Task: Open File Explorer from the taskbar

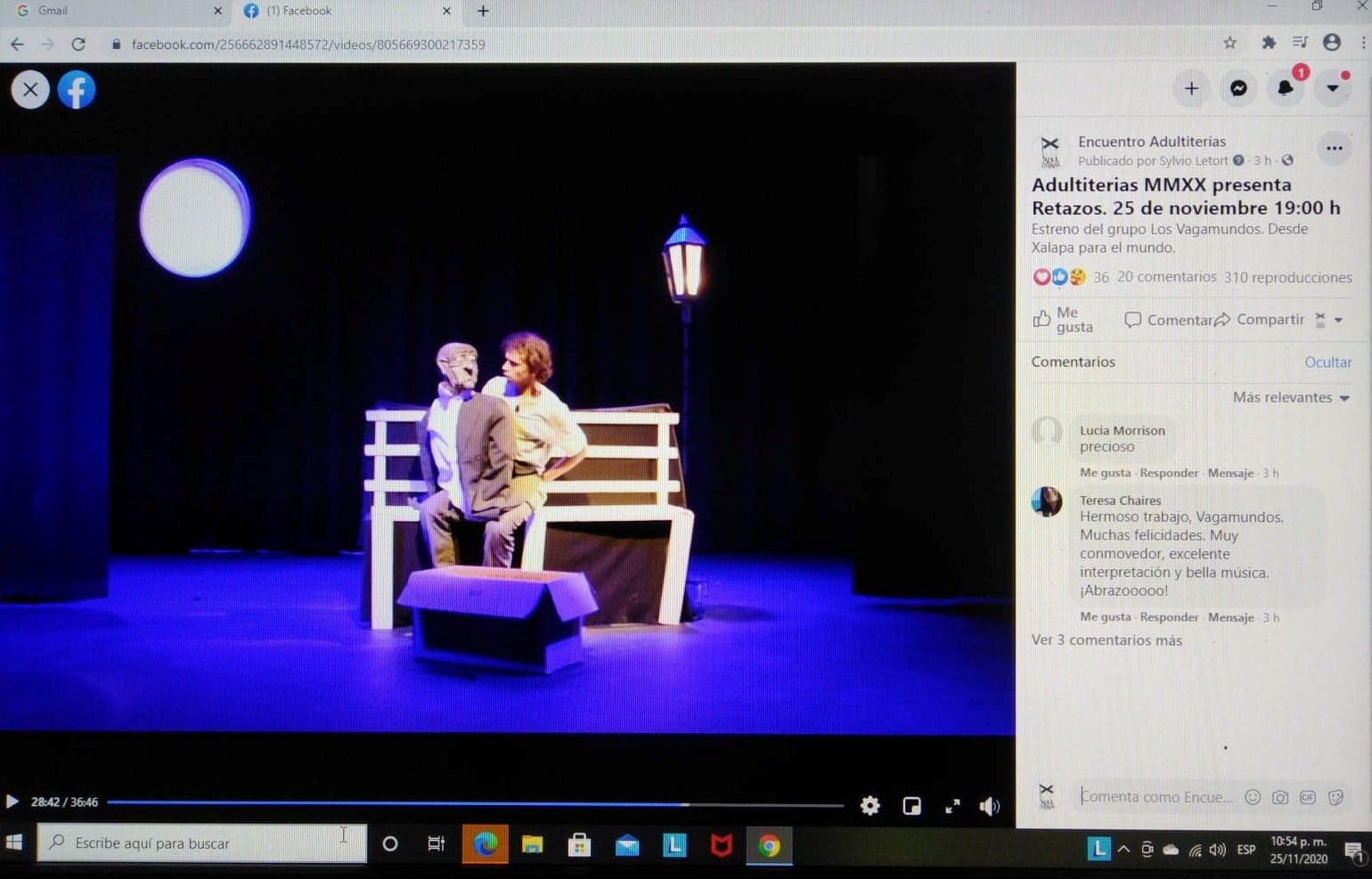Action: tap(533, 844)
